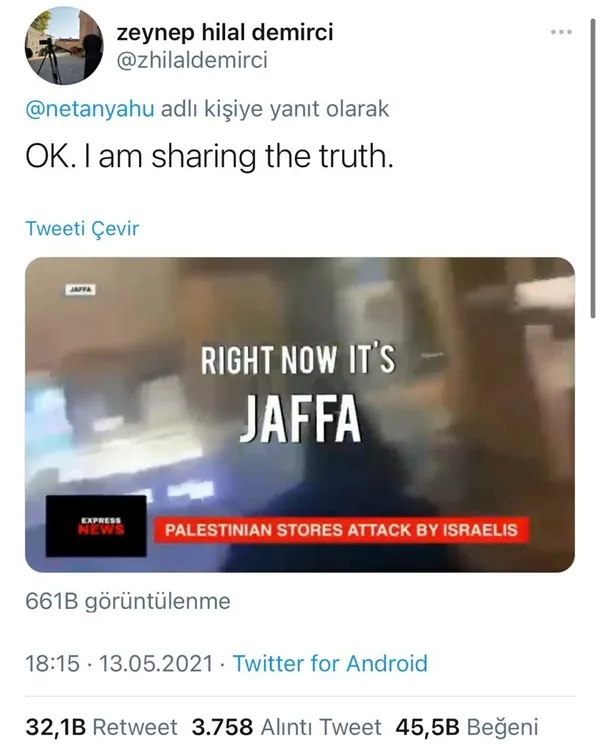Open the @zhilaldemirci handle
The height and width of the screenshot is (753, 600).
[192, 61]
